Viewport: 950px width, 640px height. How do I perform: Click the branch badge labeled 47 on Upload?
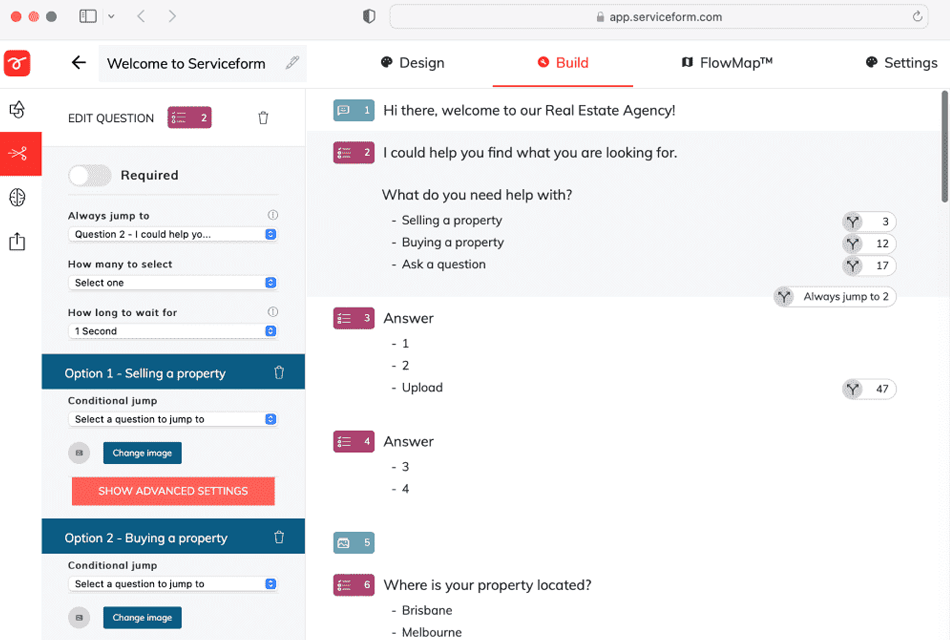pos(869,389)
